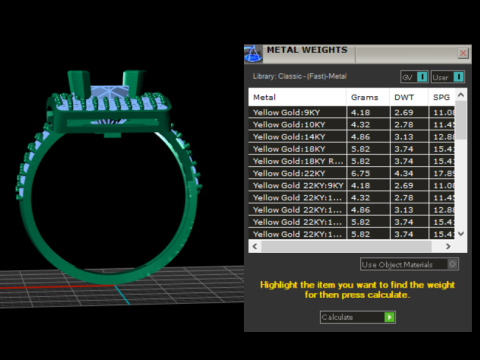
Task: Click the DWT column header
Action: (409, 97)
